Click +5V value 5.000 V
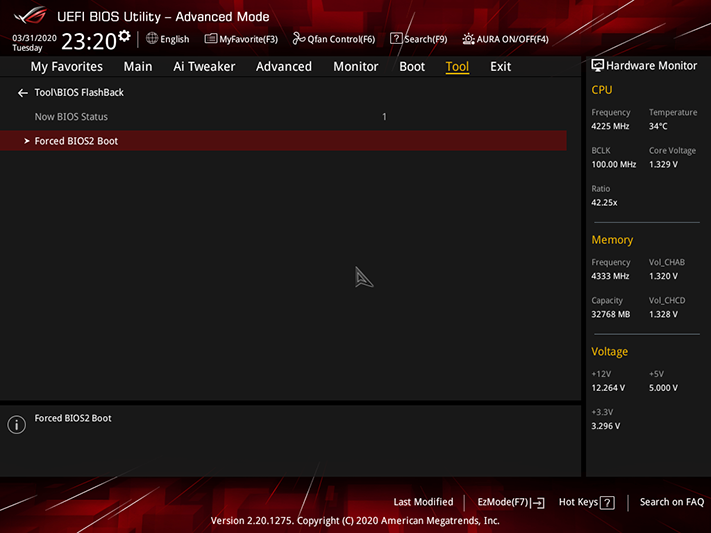The width and height of the screenshot is (711, 533). 663,388
